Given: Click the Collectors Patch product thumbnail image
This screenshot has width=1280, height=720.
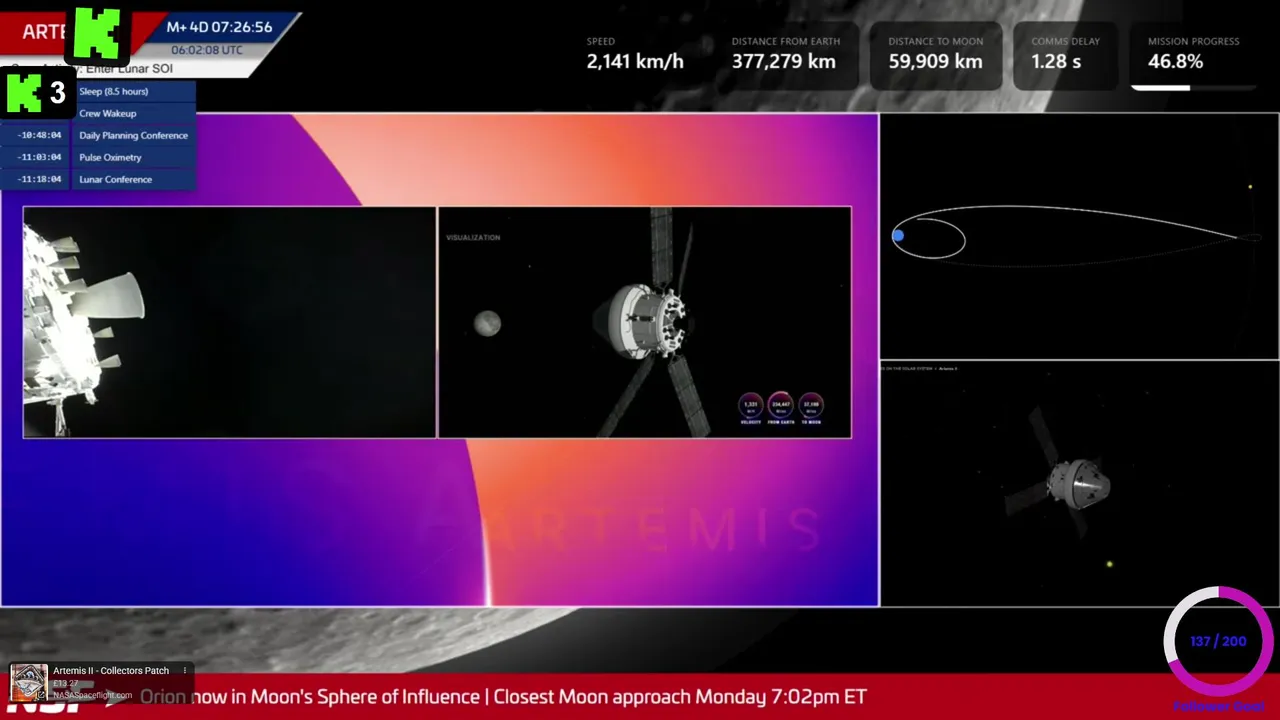Looking at the screenshot, I should pyautogui.click(x=29, y=682).
